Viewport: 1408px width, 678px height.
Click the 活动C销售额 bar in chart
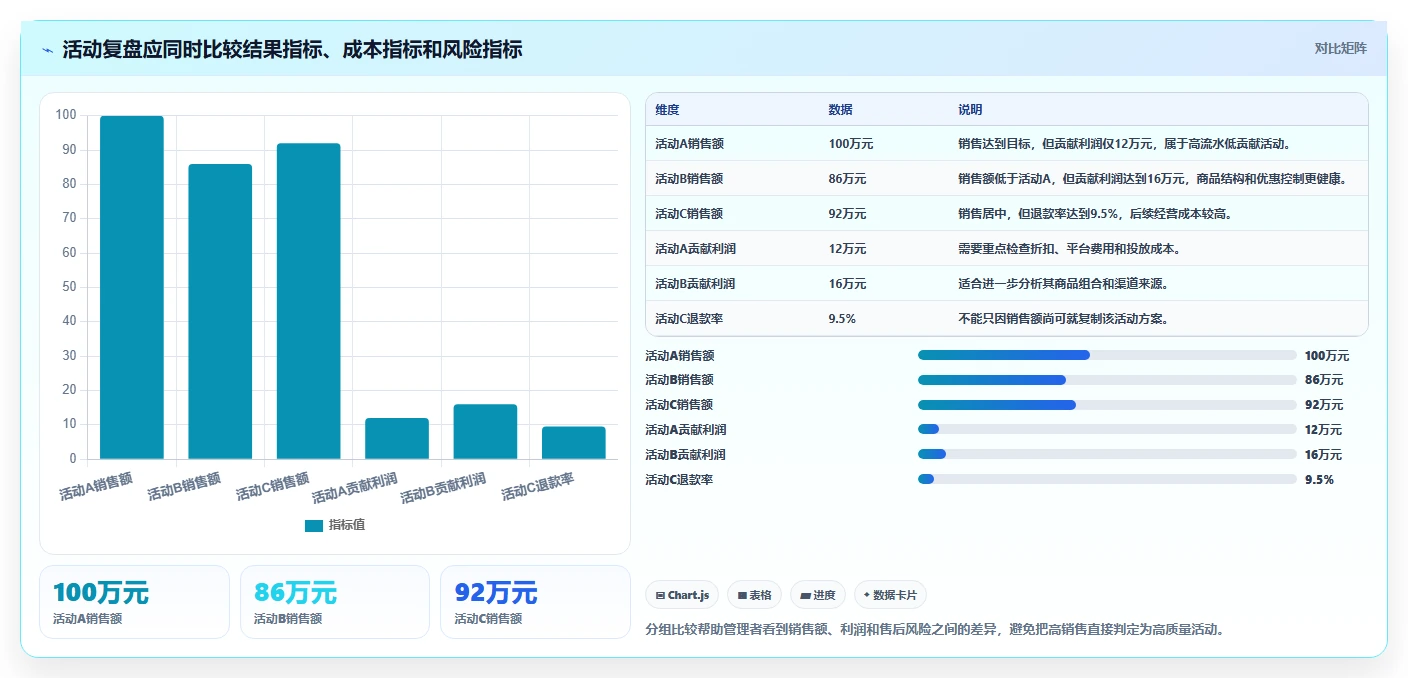coord(308,301)
